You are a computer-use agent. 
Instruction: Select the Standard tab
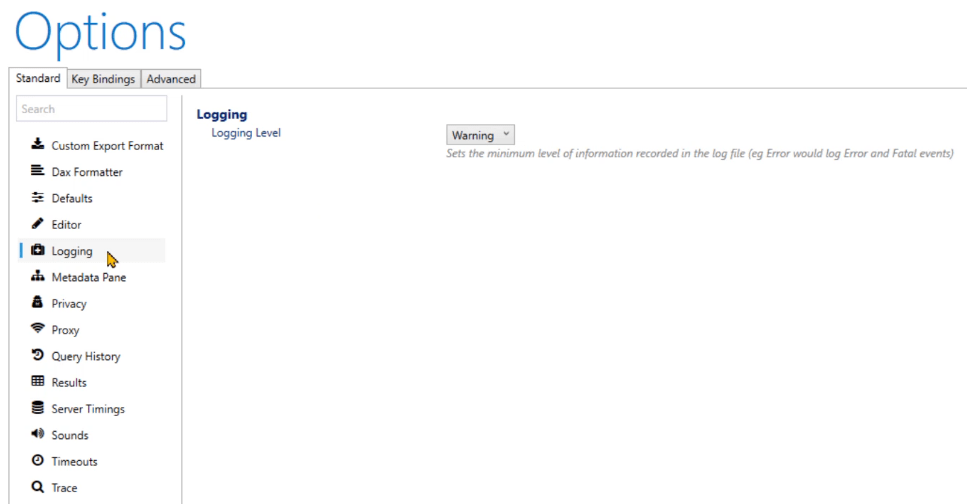38,78
